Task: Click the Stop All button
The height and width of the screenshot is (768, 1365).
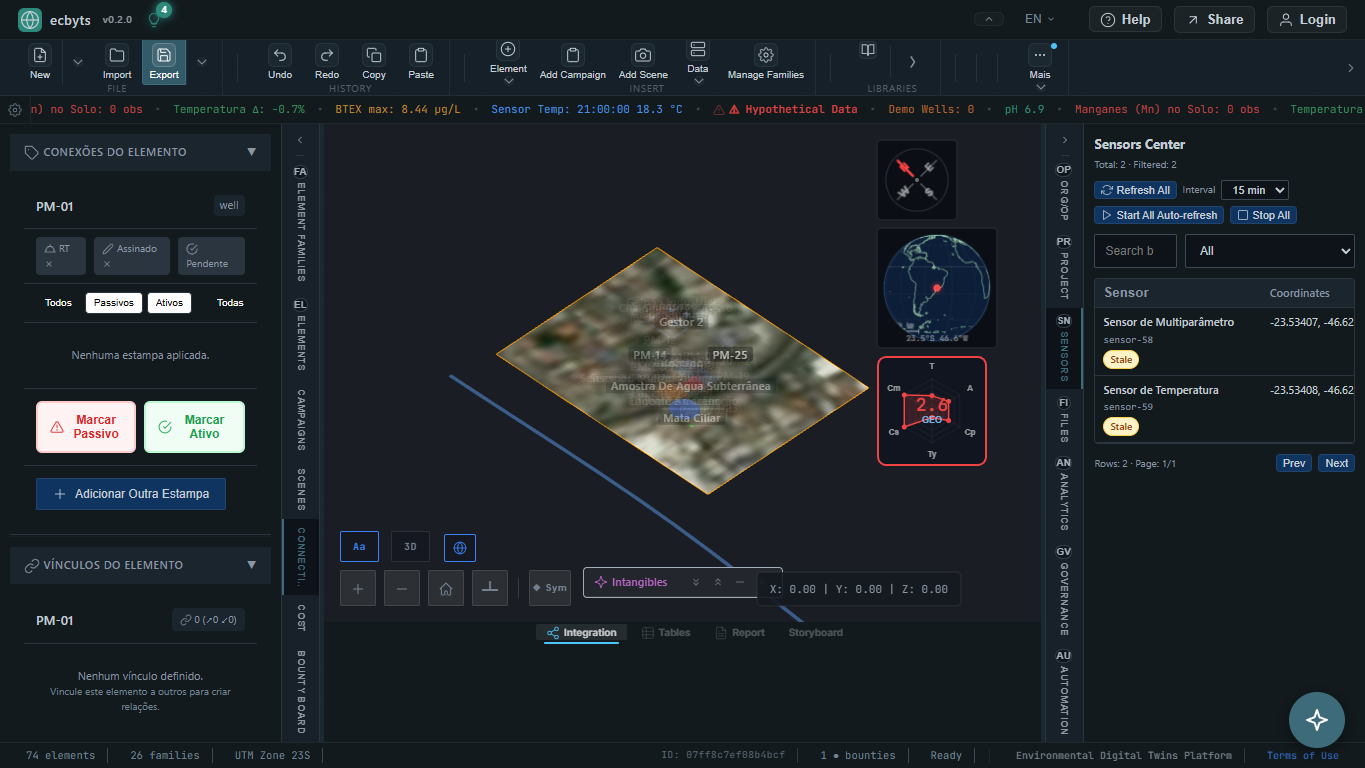Action: [1263, 215]
